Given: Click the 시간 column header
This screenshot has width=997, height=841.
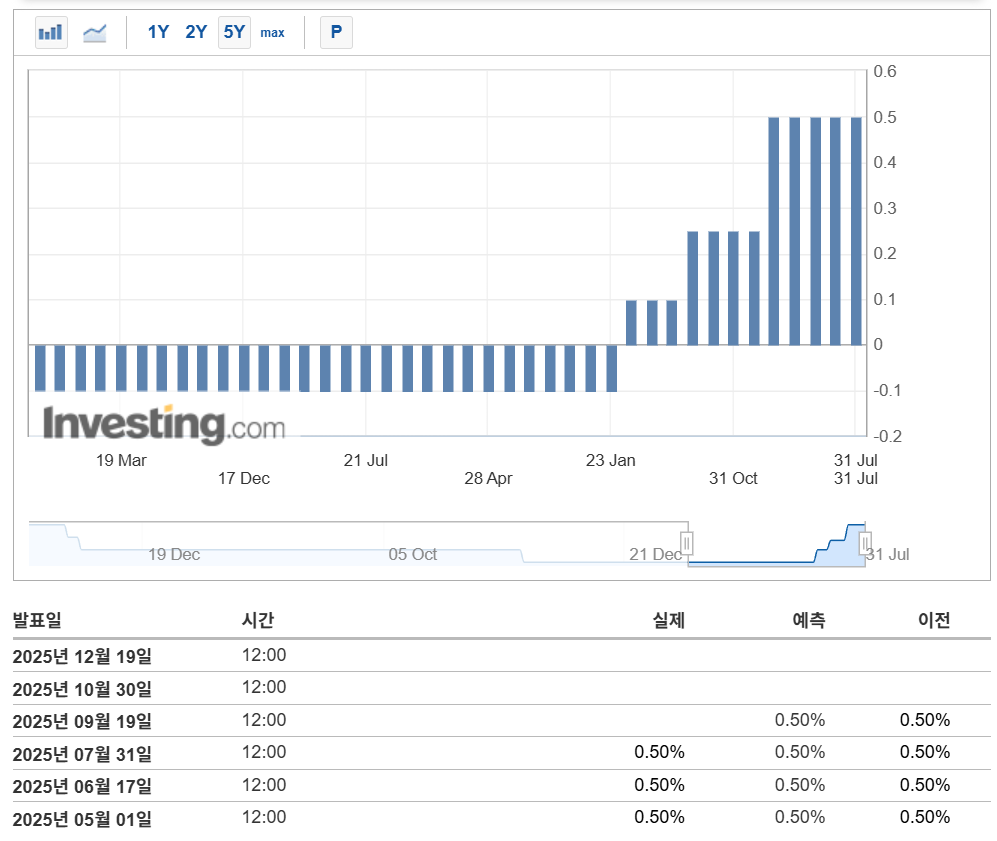Looking at the screenshot, I should [258, 620].
